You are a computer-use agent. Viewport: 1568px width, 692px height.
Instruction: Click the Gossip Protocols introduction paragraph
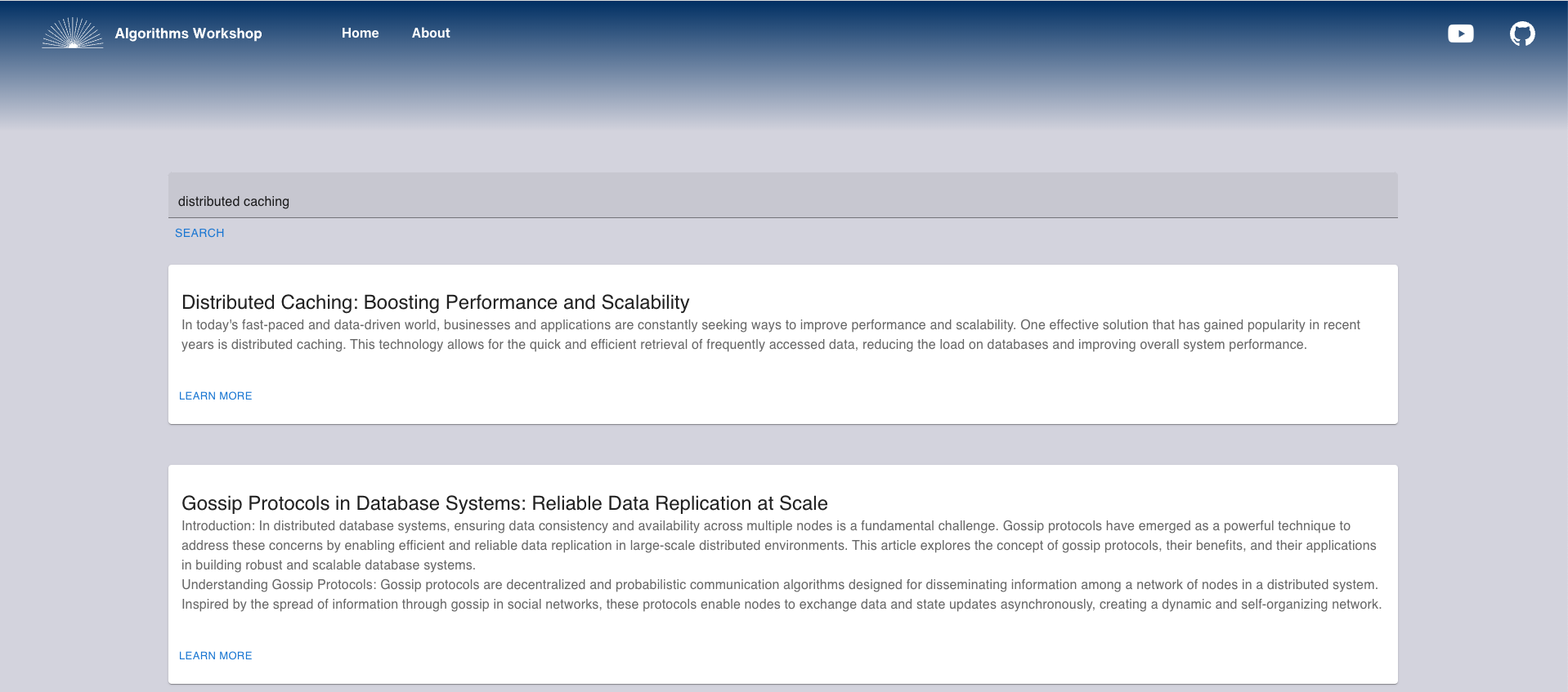point(779,545)
